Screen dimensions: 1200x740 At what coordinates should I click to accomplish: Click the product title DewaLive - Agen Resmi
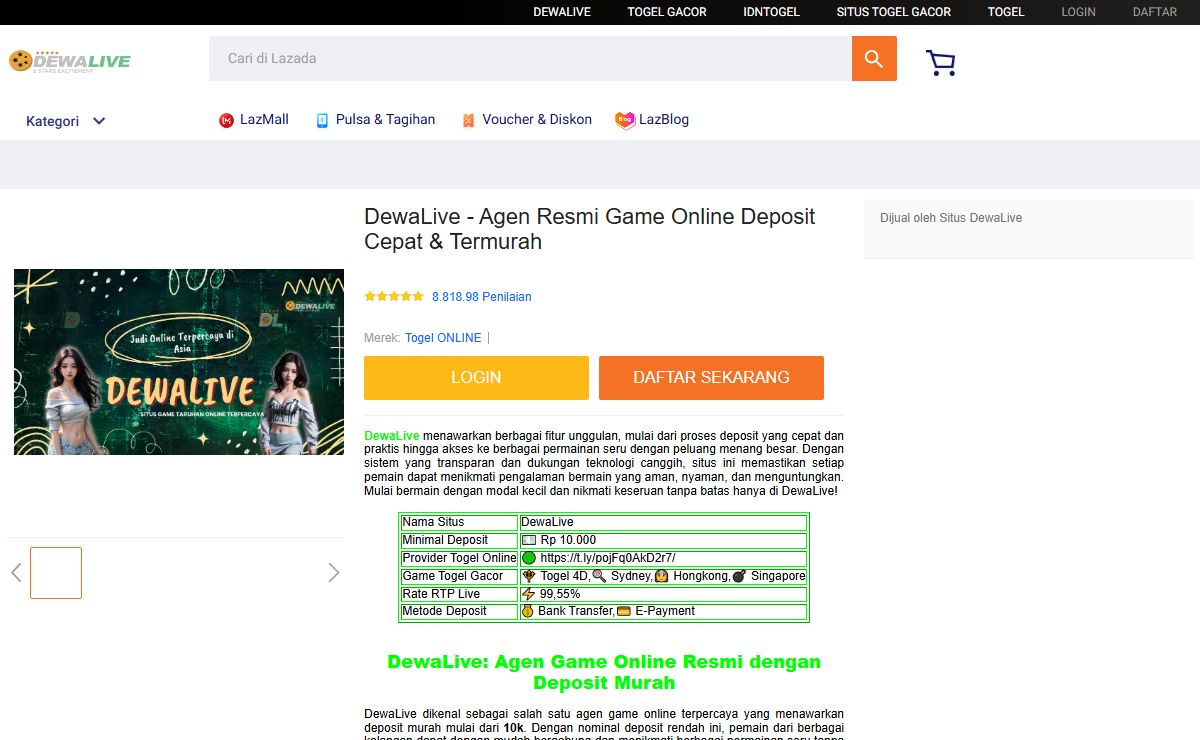(590, 229)
